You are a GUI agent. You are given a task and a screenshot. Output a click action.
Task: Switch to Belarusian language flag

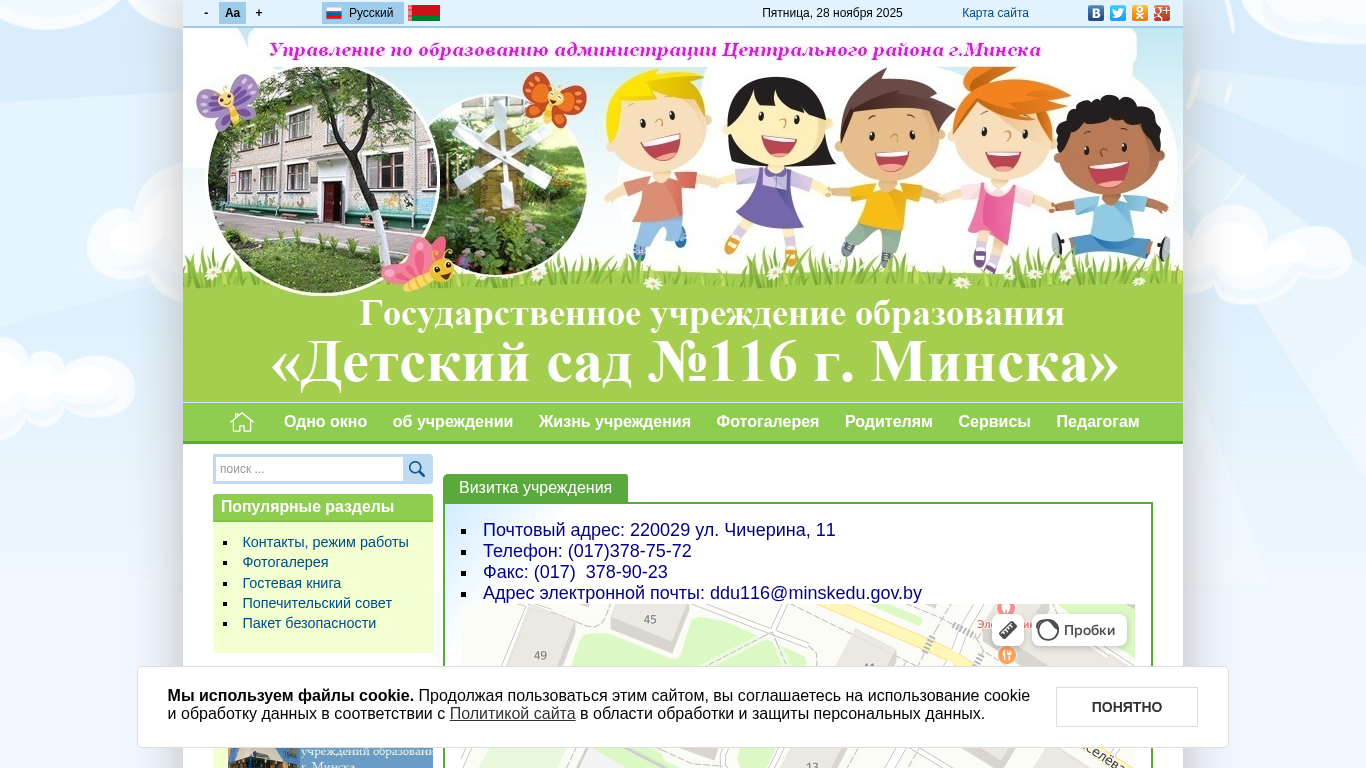pos(424,13)
